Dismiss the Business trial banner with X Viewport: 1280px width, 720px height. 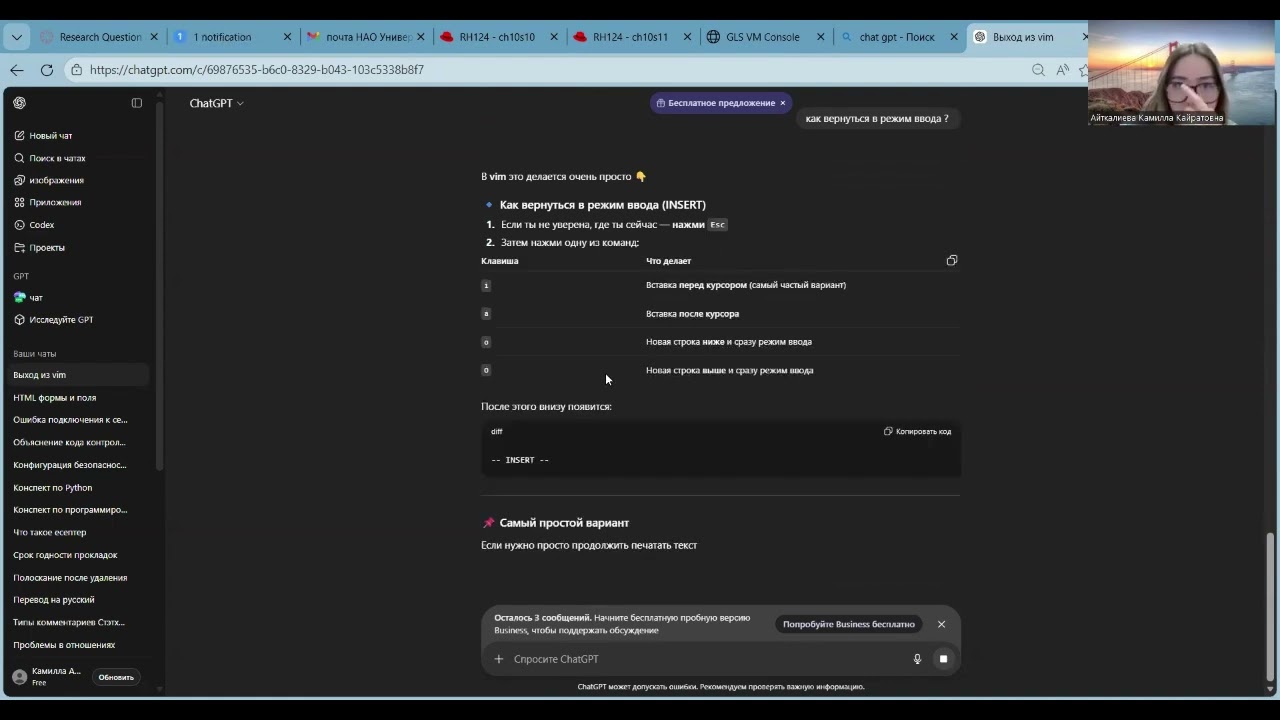[x=941, y=624]
